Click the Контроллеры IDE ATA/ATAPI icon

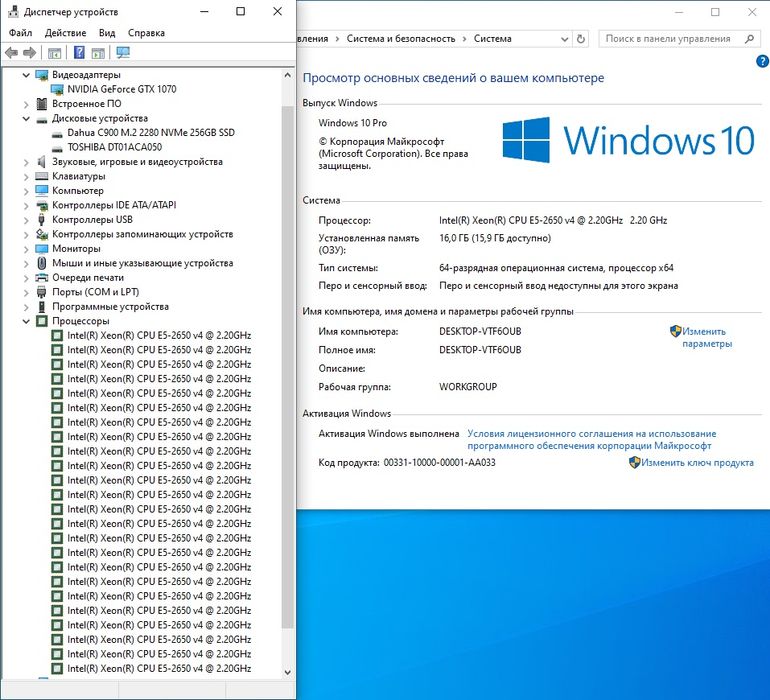click(42, 205)
